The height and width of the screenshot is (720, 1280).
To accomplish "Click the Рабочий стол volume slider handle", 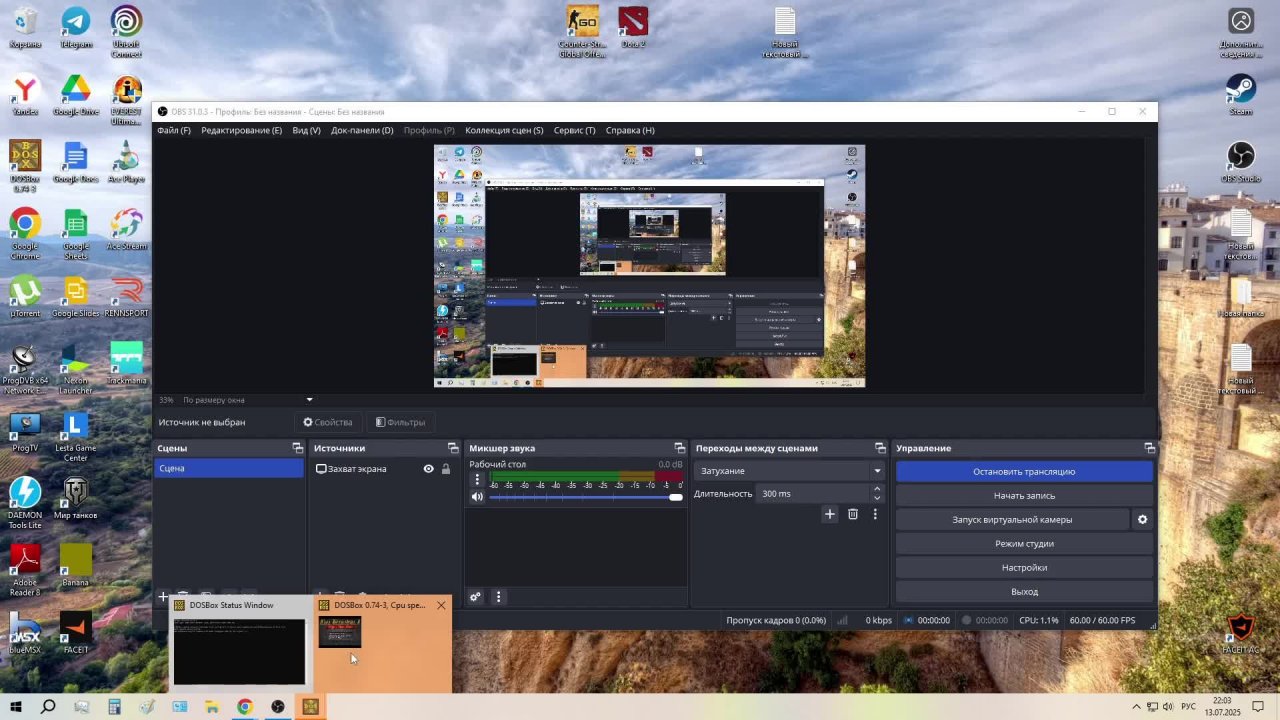I will [x=676, y=497].
